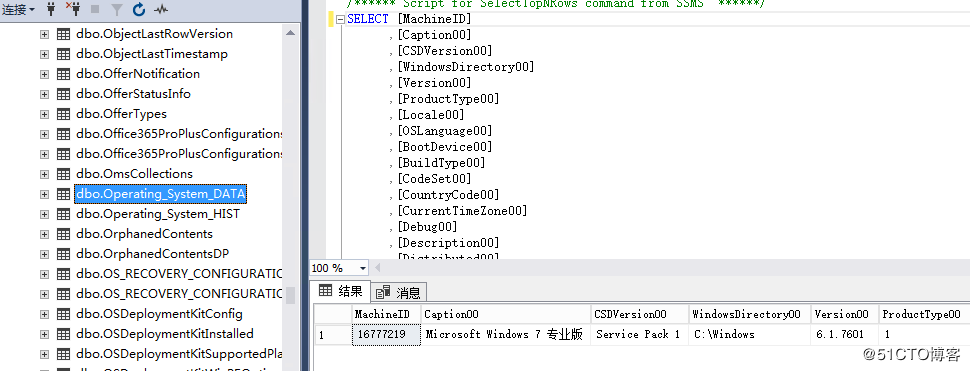Click the gray Stop square icon
The height and width of the screenshot is (371, 970).
tap(95, 9)
